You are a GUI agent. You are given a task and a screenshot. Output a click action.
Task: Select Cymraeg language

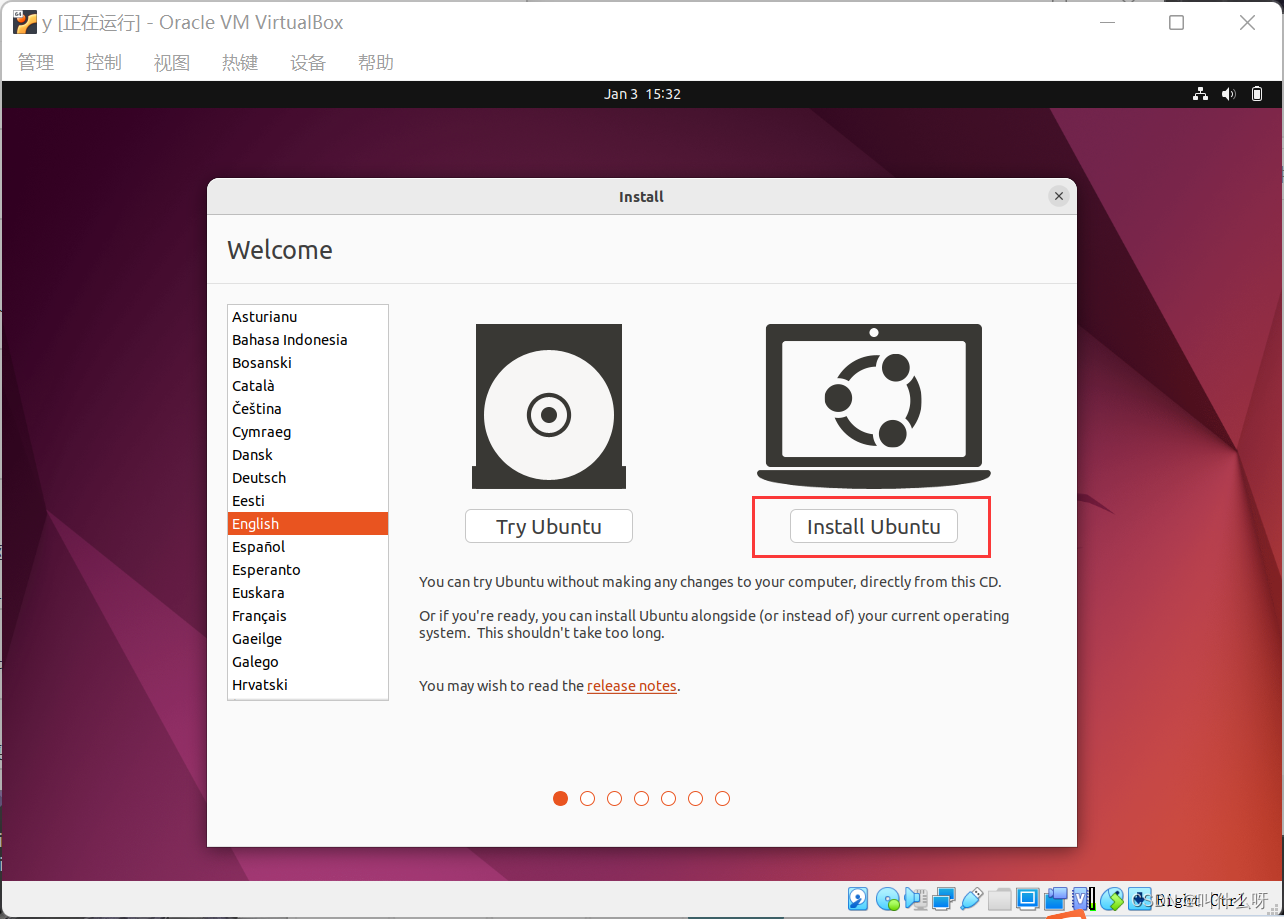point(308,432)
